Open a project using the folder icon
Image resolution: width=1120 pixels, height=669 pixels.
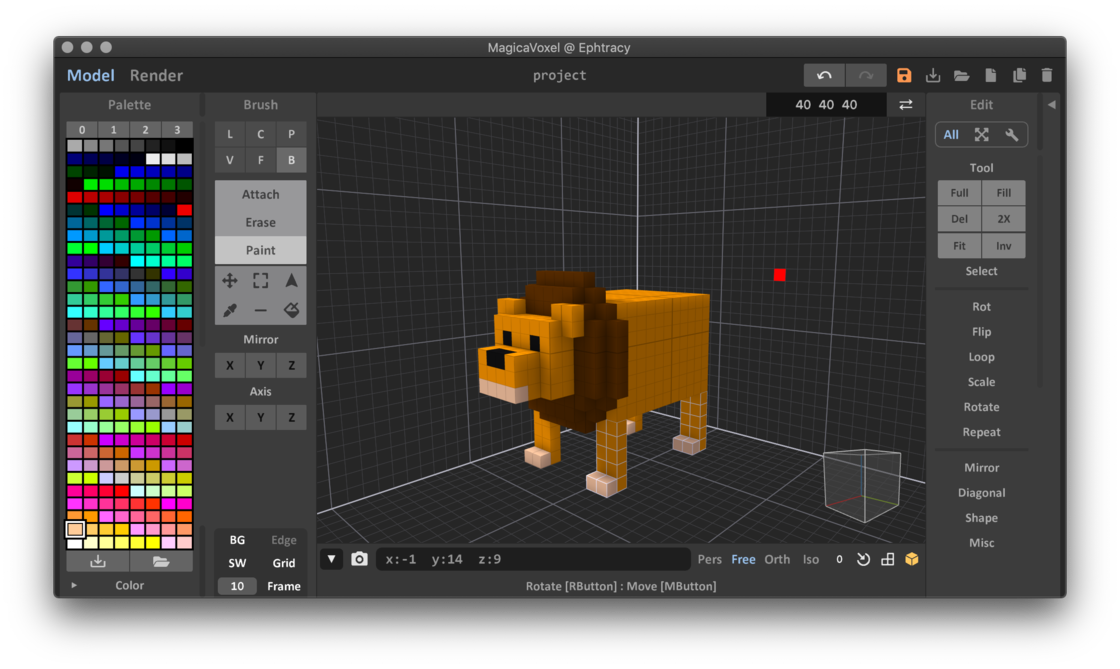[962, 74]
